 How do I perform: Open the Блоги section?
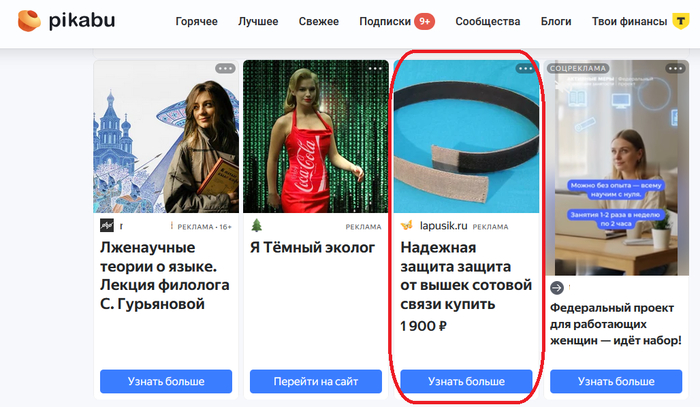pyautogui.click(x=556, y=21)
